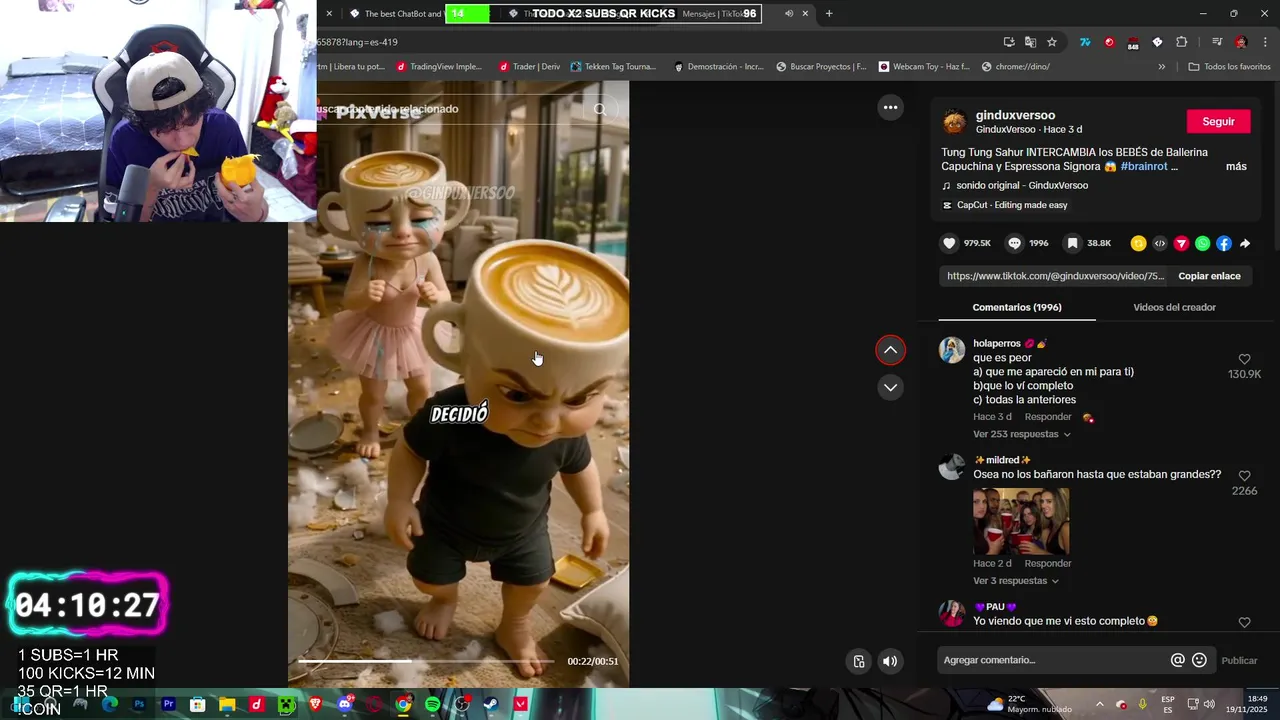Open the Webcam Toy bookmark

coord(924,67)
